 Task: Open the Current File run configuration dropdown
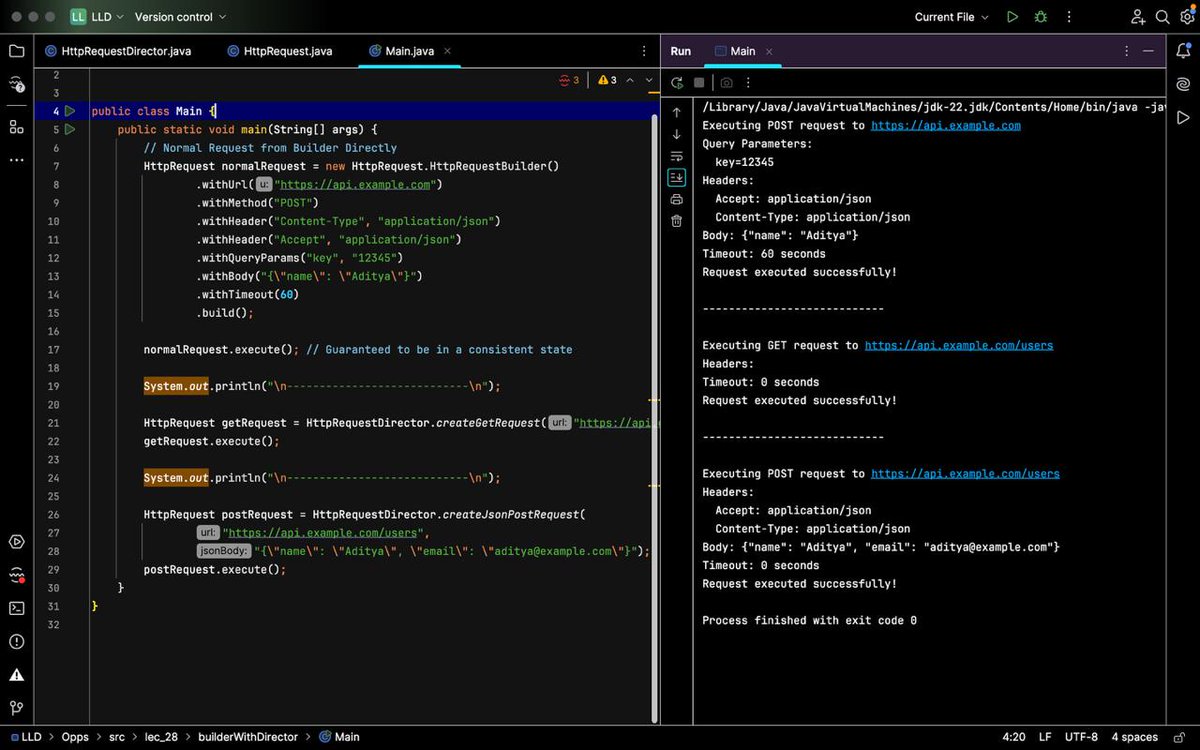click(x=951, y=17)
